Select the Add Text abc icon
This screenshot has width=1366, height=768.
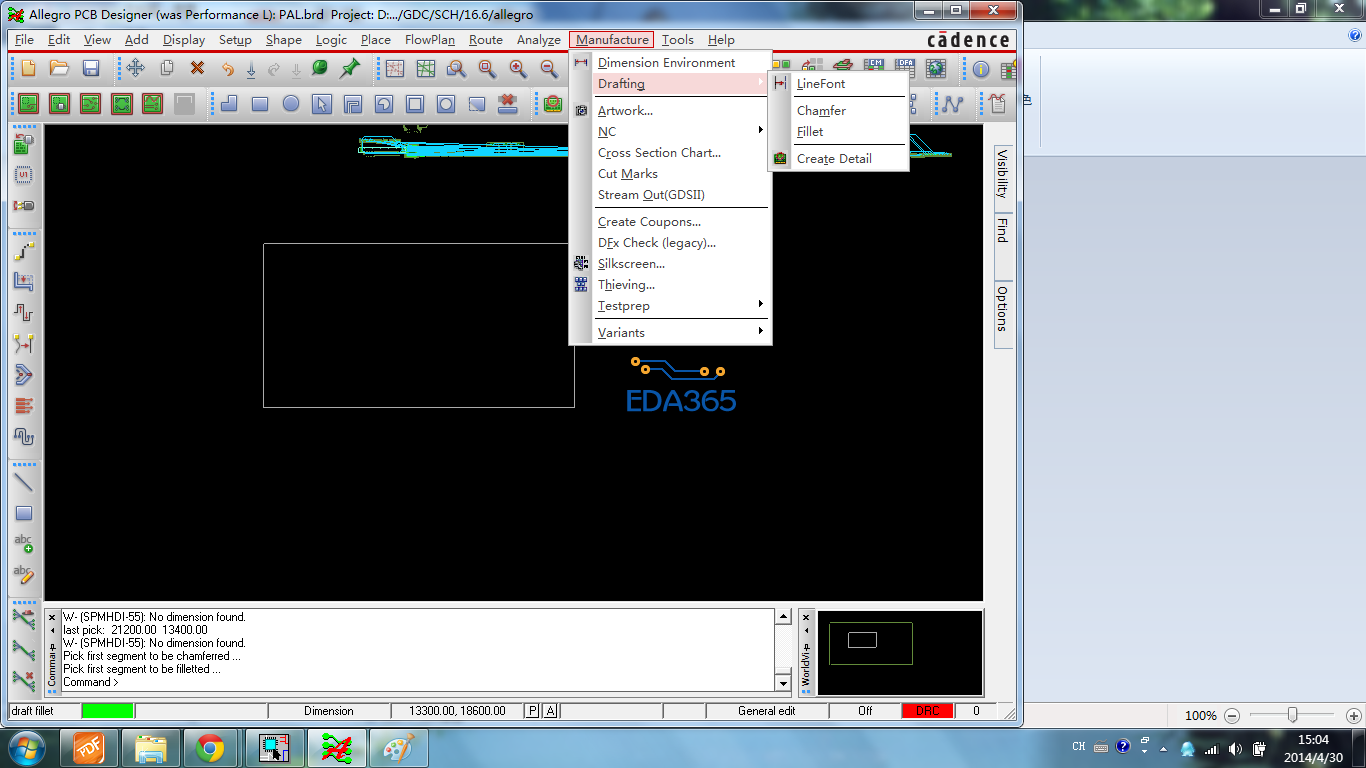pyautogui.click(x=23, y=544)
